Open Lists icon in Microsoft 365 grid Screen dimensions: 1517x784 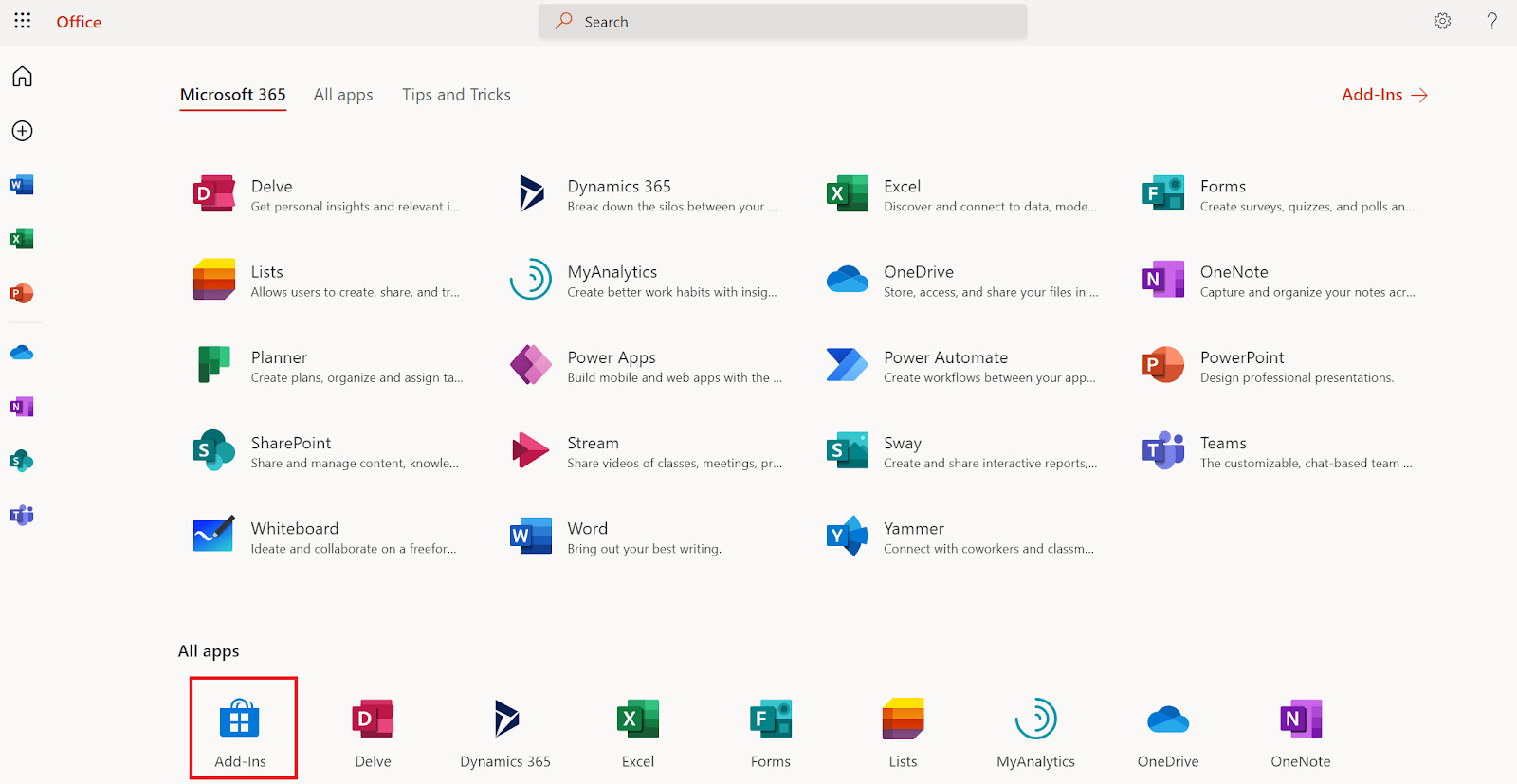pyautogui.click(x=214, y=279)
